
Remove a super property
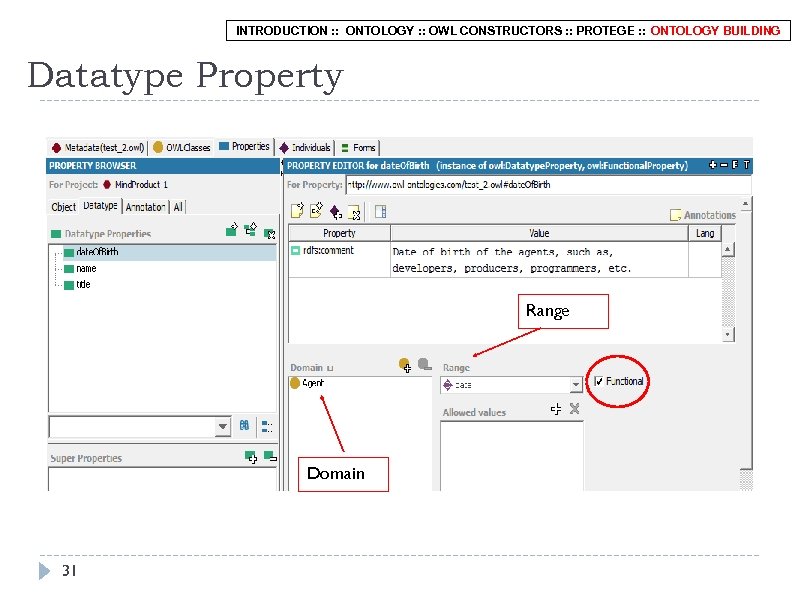[x=270, y=456]
